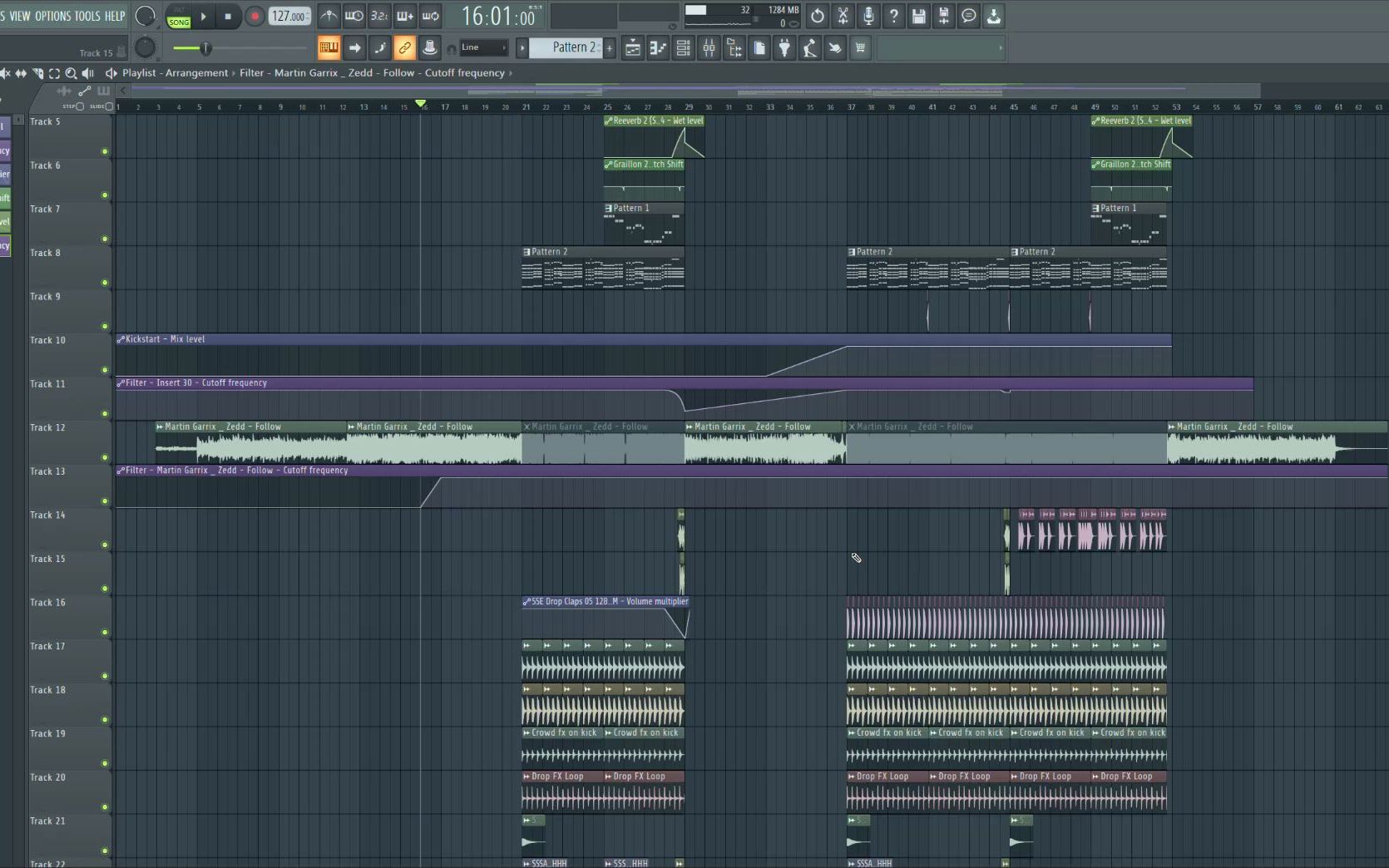Expand breadcrumb arrow after Cutoff frequency
Image resolution: width=1389 pixels, height=868 pixels.
pos(511,73)
